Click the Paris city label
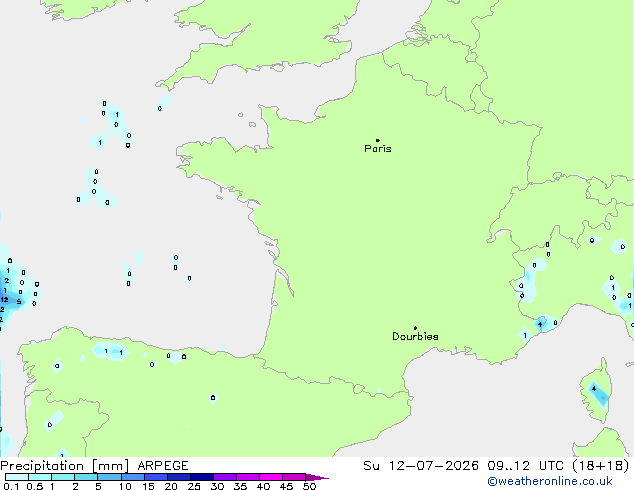Viewport: 634px width, 490px height. 378,149
